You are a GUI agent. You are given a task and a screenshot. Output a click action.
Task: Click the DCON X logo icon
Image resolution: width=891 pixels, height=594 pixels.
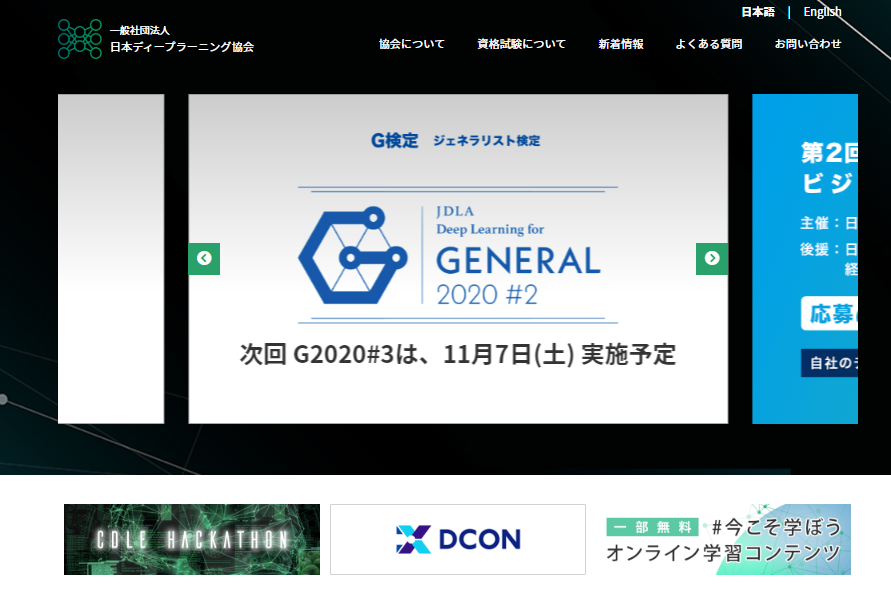(x=413, y=539)
